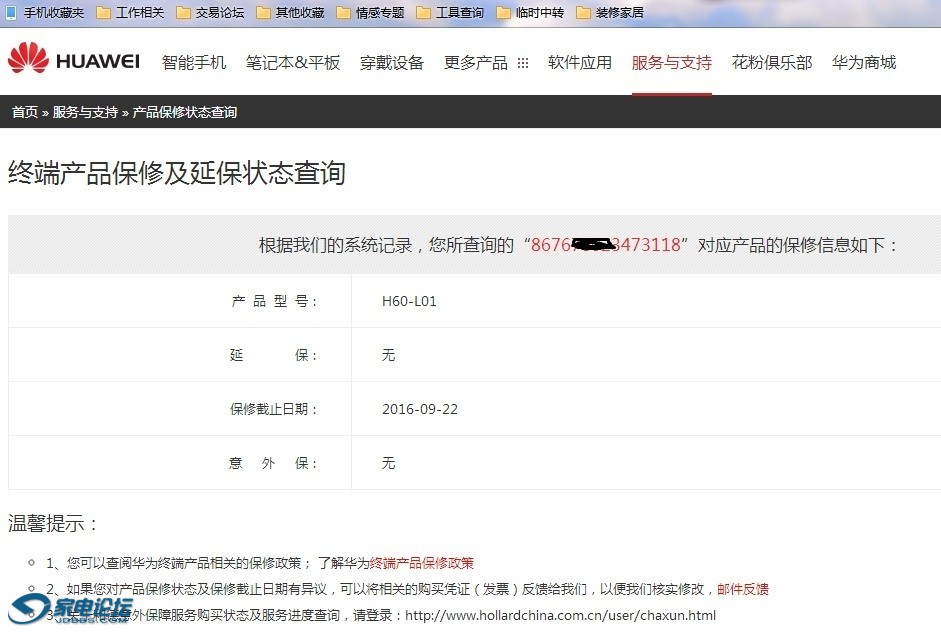941x633 pixels.
Task: Open the 终端产品保修政策 link
Action: point(422,563)
